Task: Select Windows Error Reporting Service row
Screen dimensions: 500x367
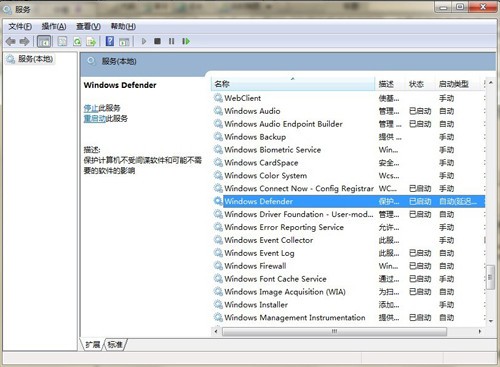Action: click(349, 227)
